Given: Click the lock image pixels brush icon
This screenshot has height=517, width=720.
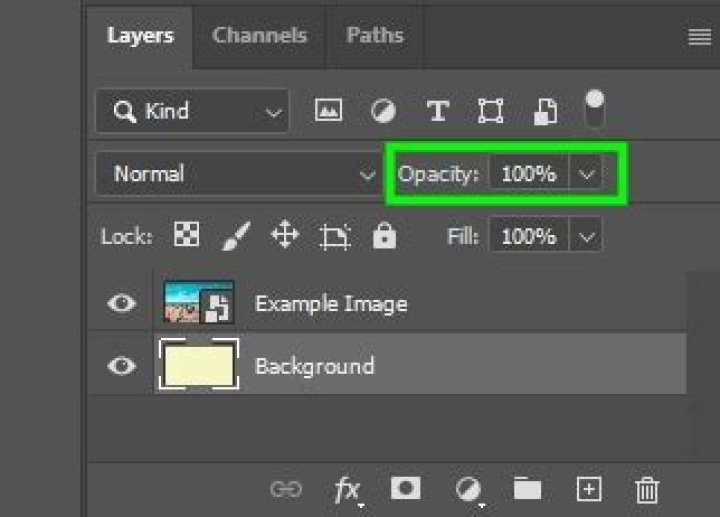Looking at the screenshot, I should point(235,236).
